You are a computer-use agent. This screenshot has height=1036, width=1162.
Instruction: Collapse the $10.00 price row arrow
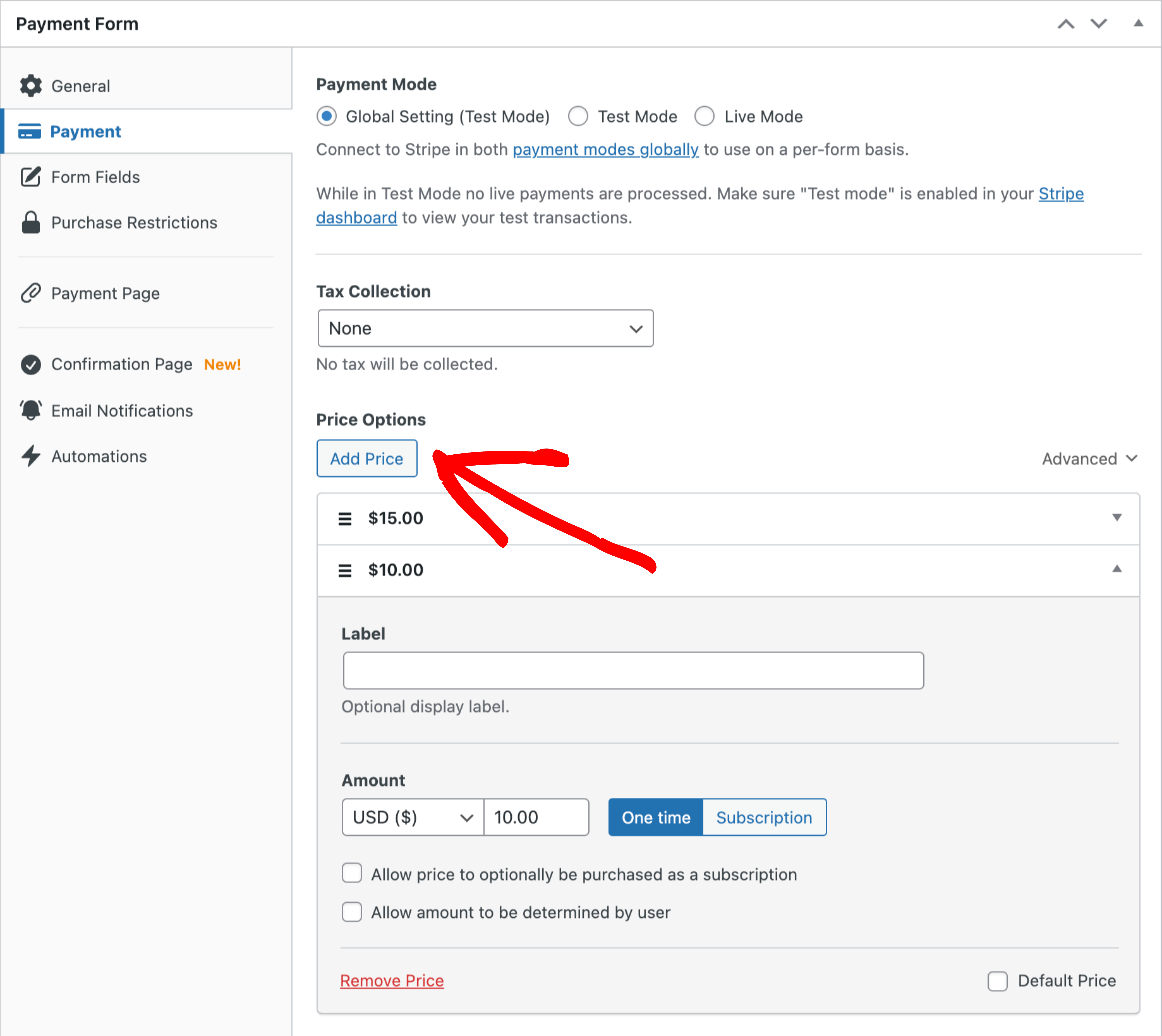(1117, 569)
